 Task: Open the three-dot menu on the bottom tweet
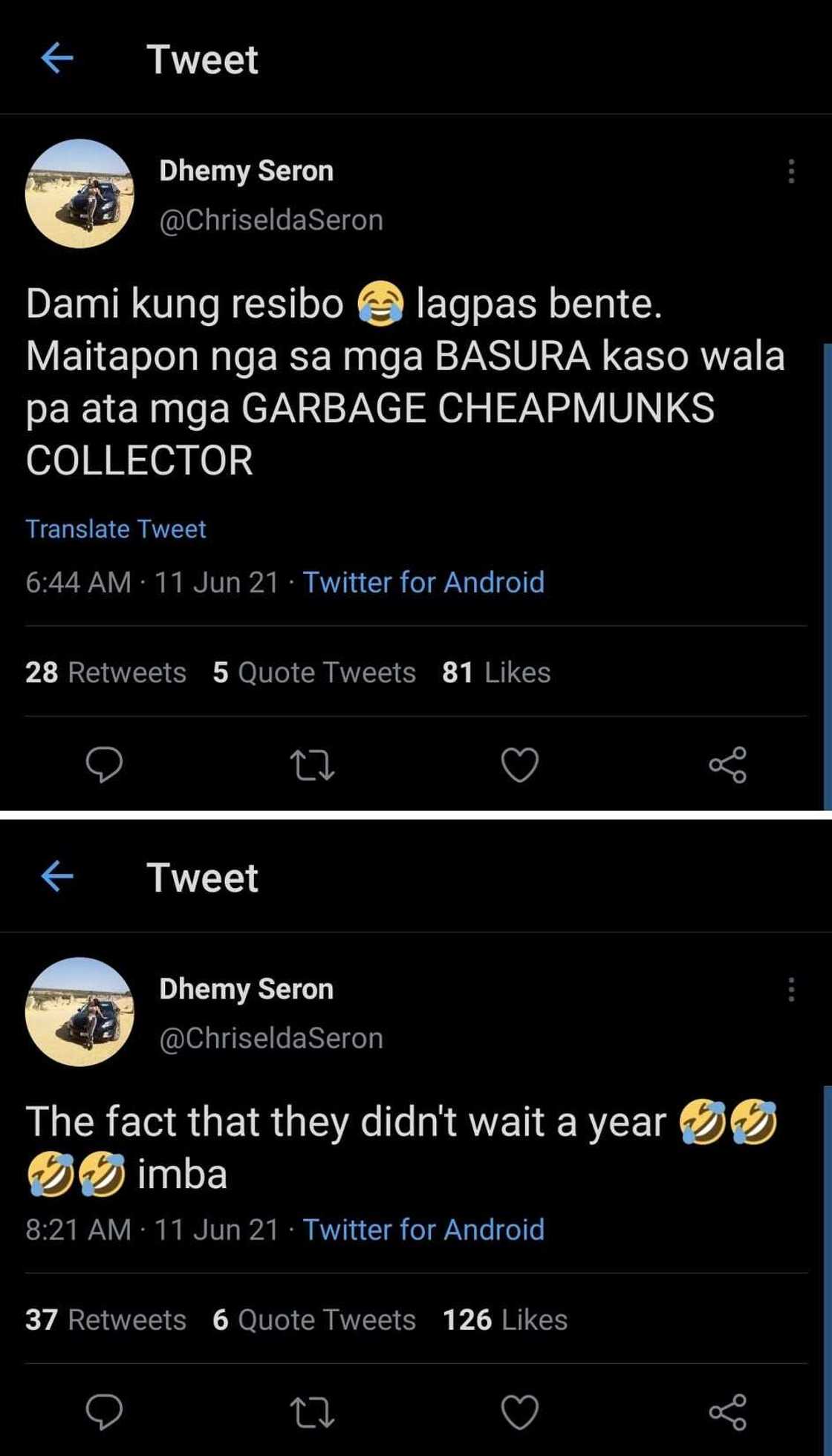pyautogui.click(x=791, y=989)
